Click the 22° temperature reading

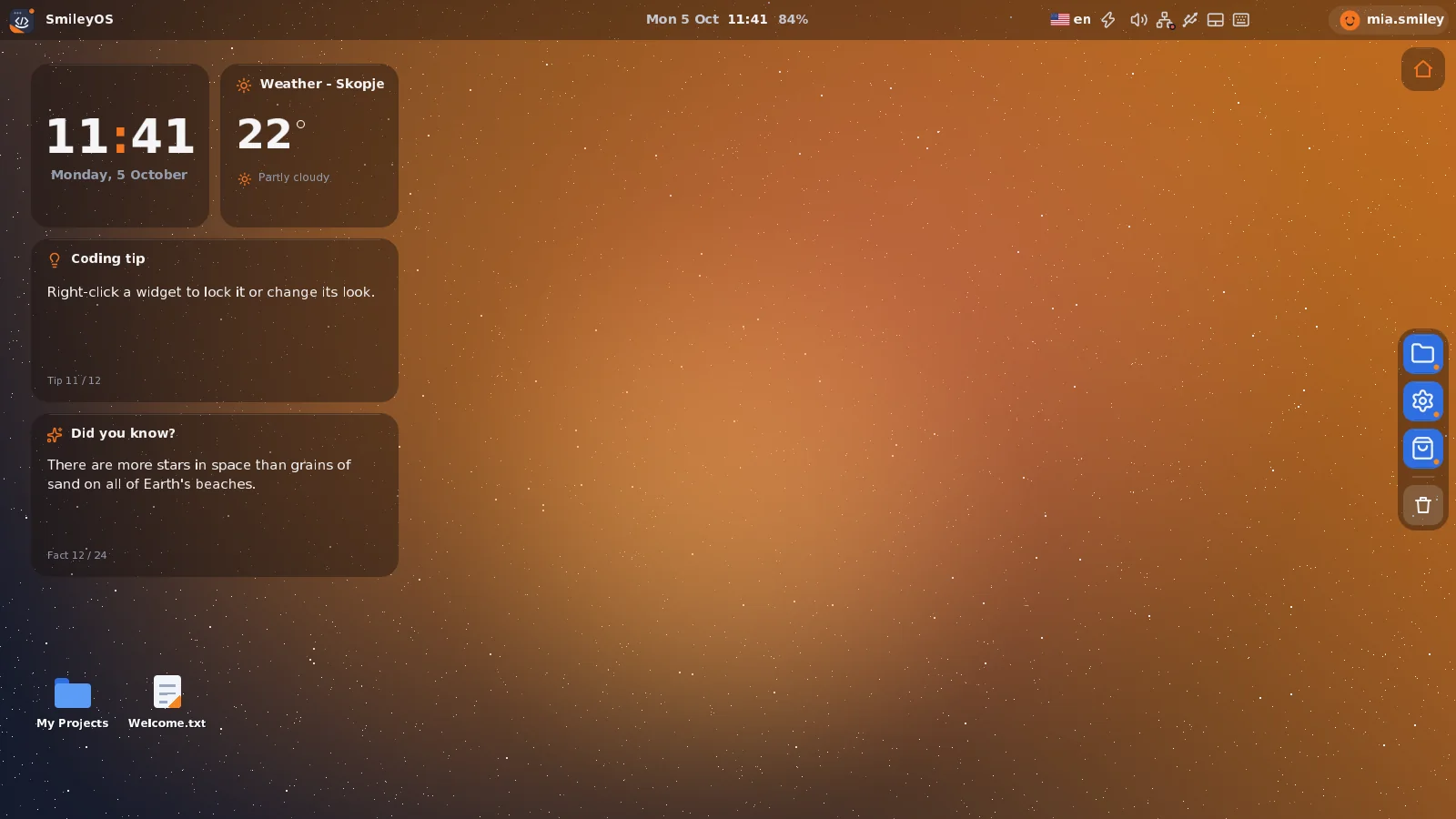[x=271, y=134]
